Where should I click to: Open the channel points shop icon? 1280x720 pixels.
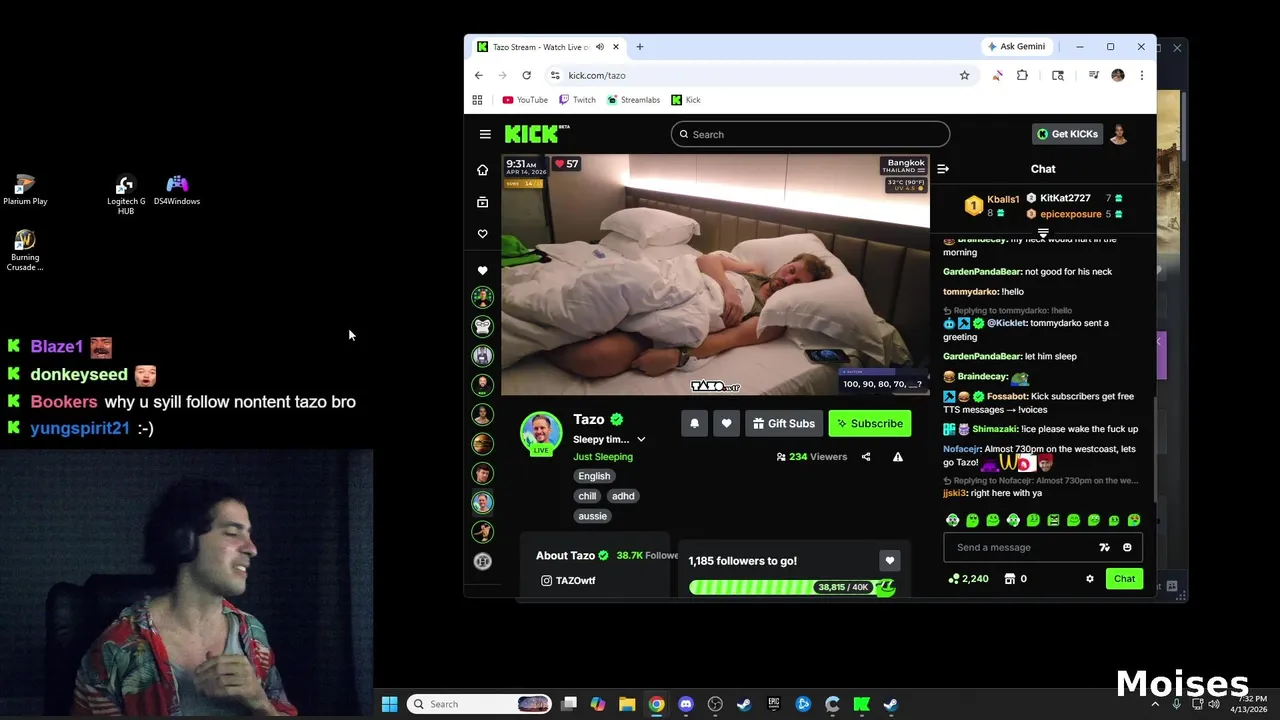pos(1010,578)
